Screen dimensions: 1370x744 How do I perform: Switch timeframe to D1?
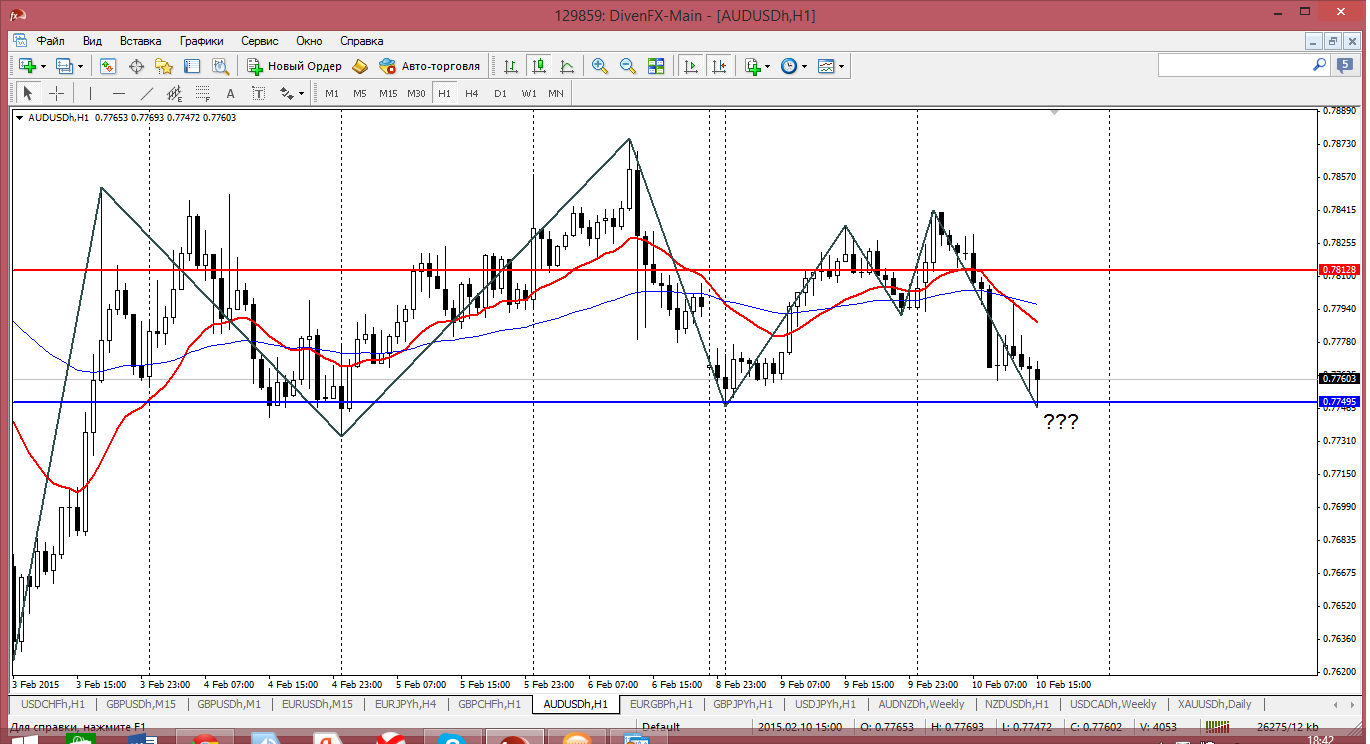tap(500, 93)
